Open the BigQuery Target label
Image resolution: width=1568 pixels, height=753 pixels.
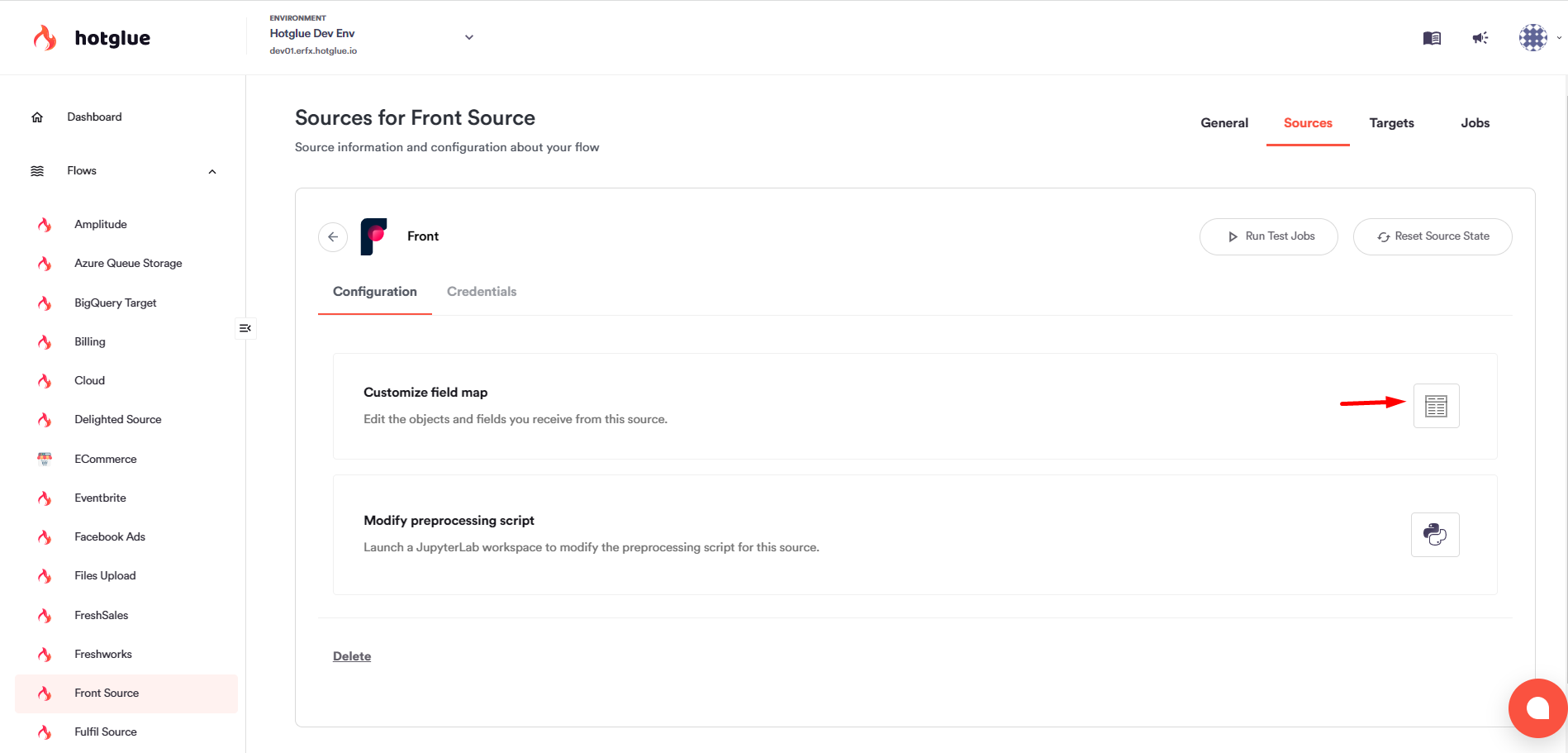(116, 303)
